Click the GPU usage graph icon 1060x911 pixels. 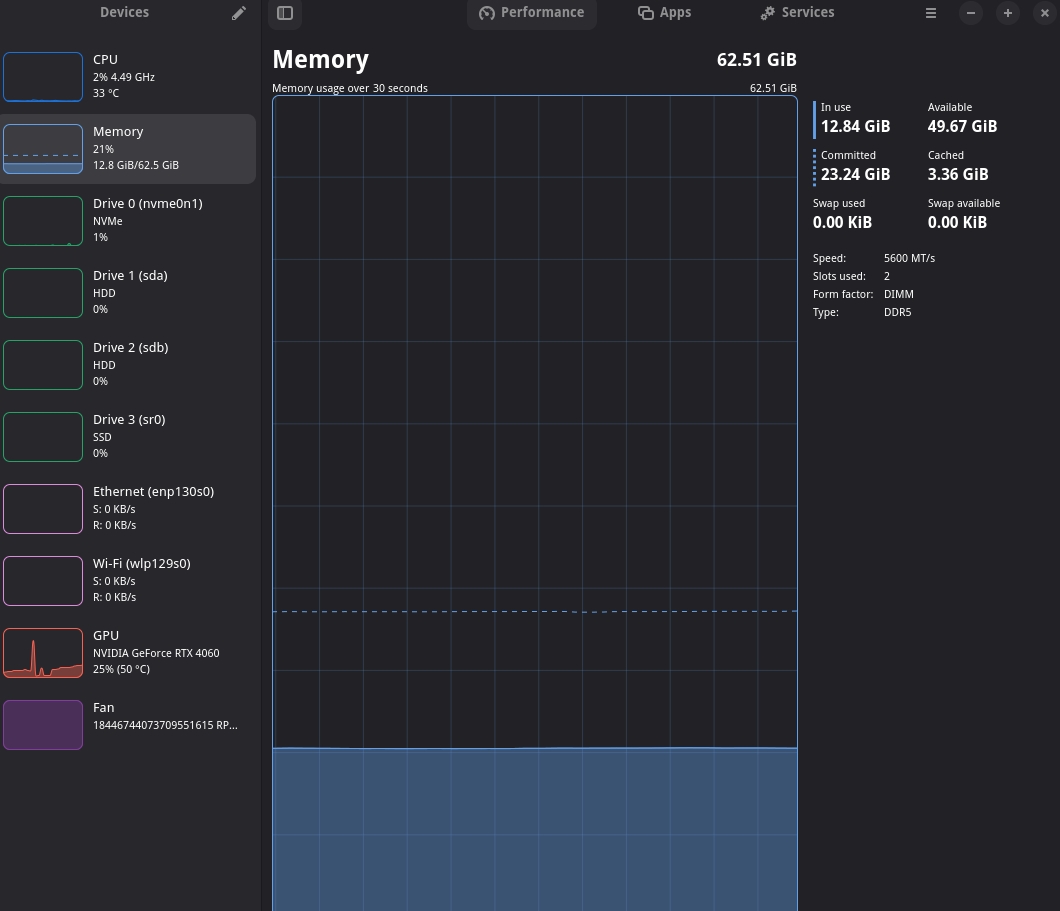tap(43, 653)
